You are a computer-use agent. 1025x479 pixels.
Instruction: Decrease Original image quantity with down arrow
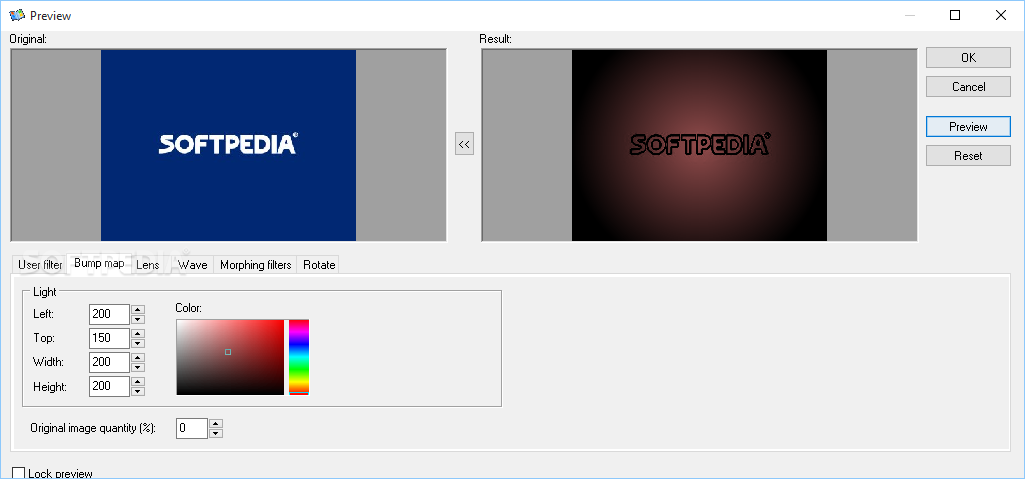click(216, 433)
